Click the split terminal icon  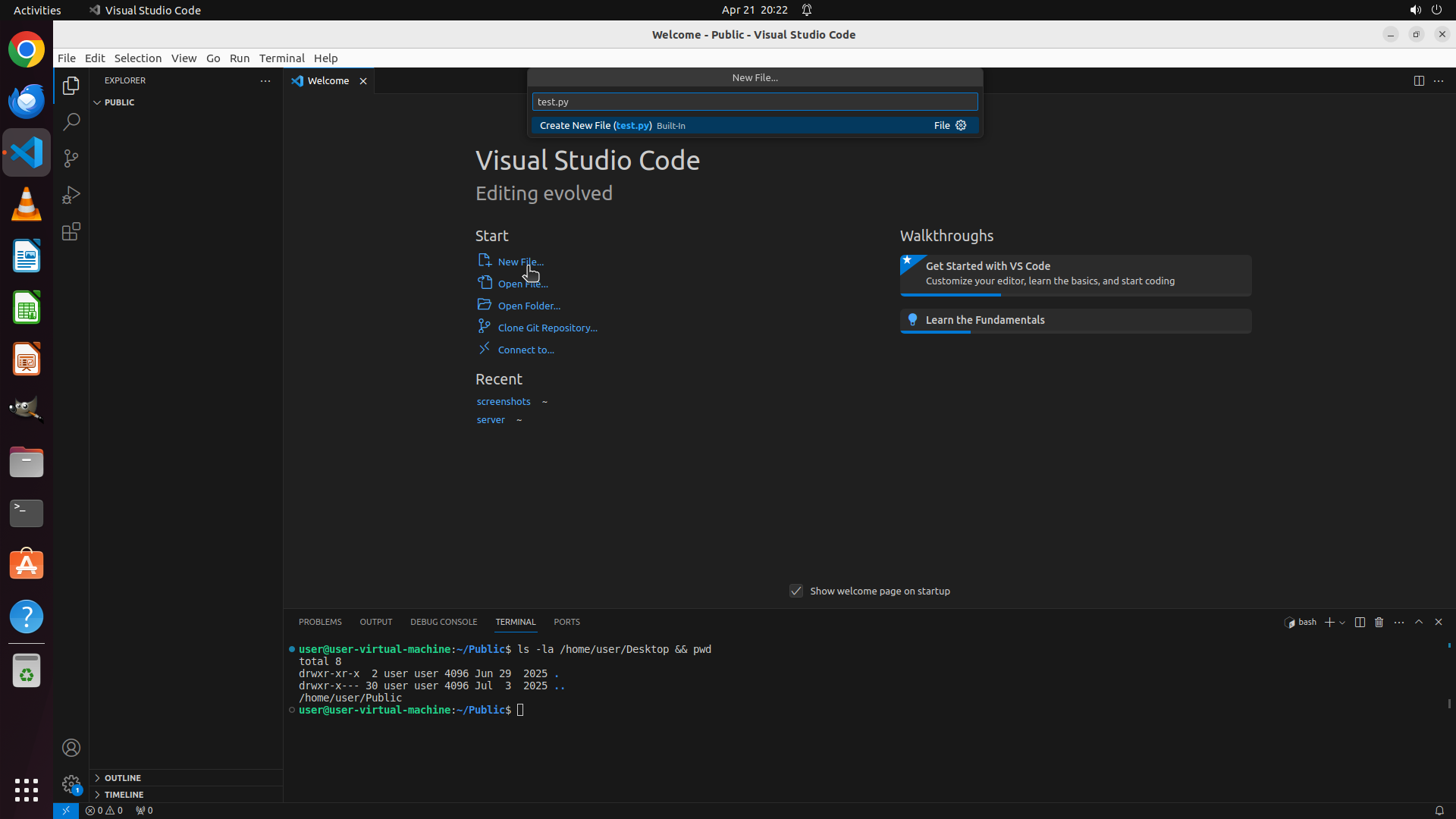click(1360, 622)
